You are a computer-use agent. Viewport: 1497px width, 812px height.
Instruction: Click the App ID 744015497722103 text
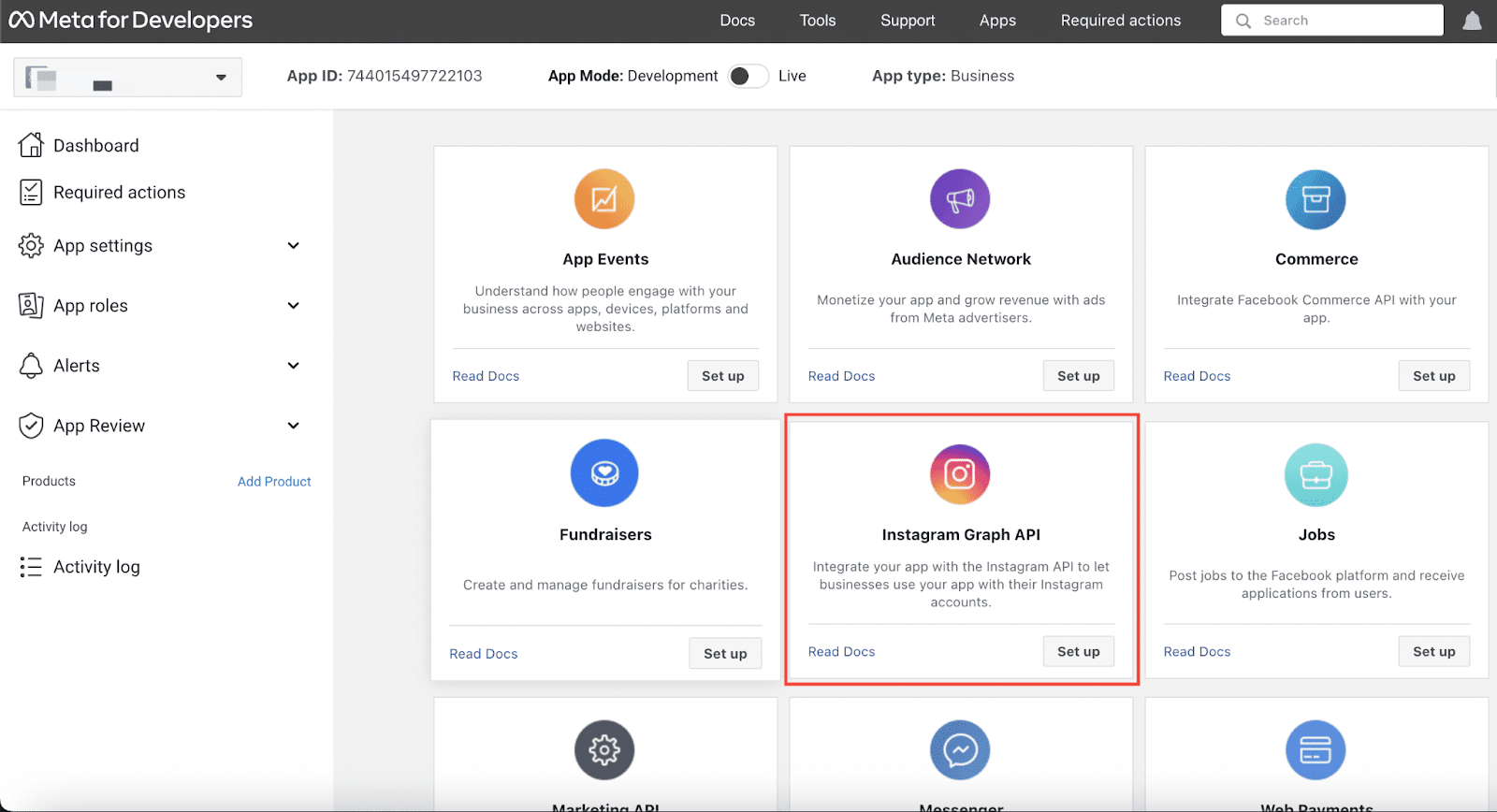(385, 76)
